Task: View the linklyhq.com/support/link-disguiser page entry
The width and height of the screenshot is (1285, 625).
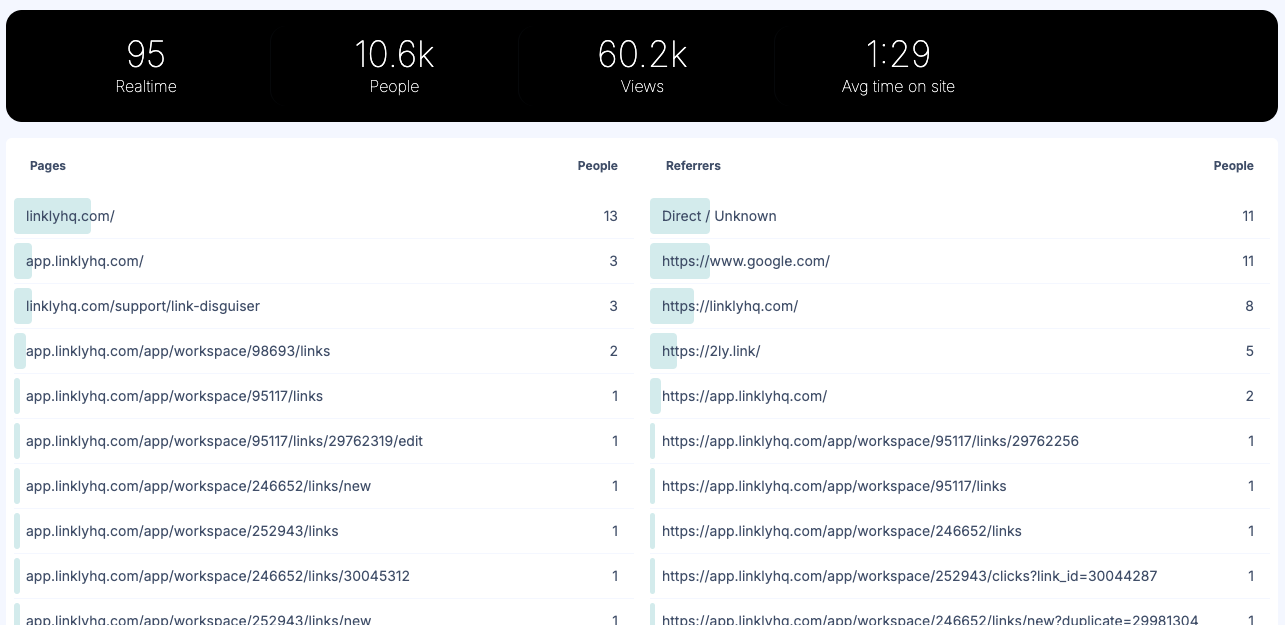Action: 143,306
